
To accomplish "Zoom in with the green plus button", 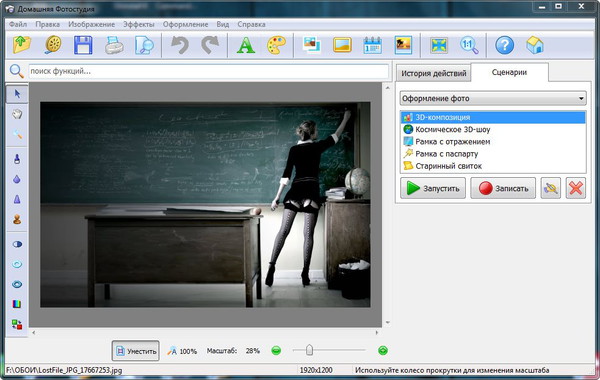I will click(383, 351).
